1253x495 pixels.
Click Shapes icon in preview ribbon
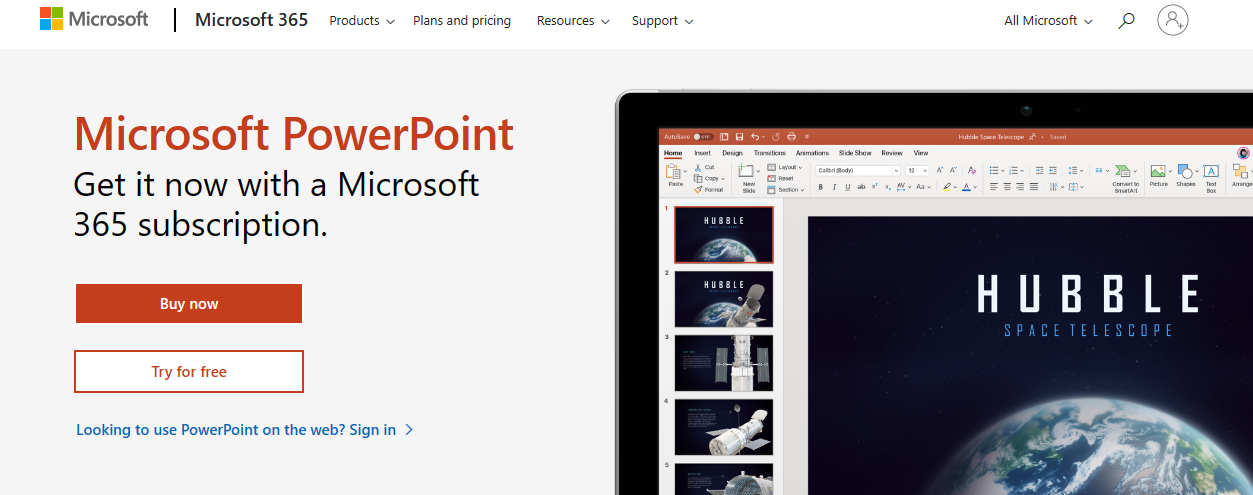pos(1185,171)
